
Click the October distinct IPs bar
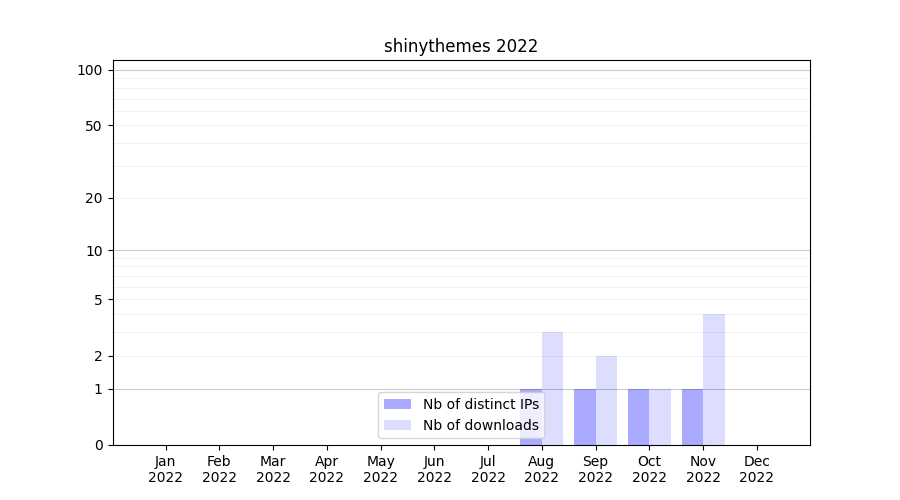(638, 416)
